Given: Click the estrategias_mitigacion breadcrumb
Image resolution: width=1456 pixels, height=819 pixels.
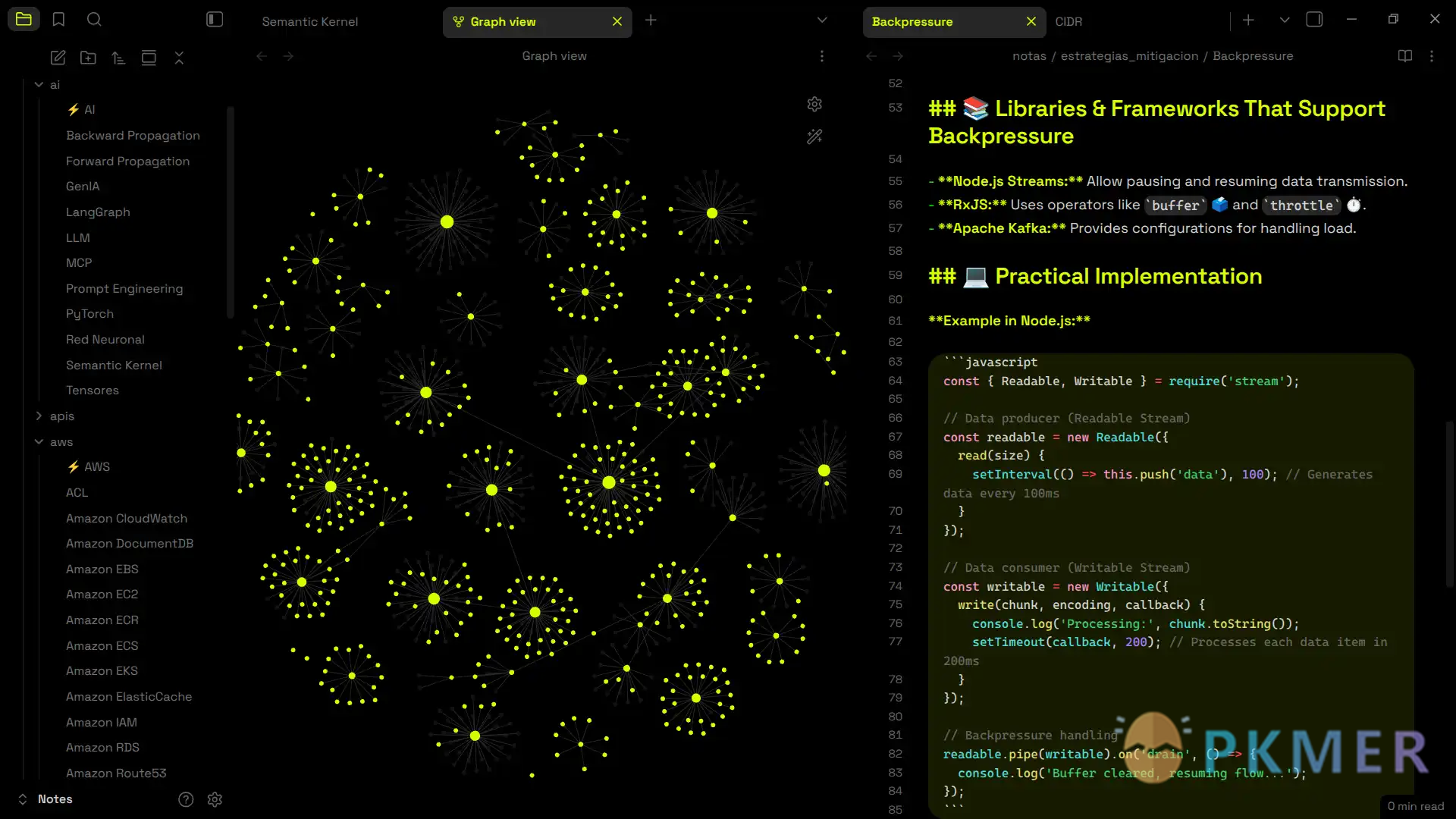Looking at the screenshot, I should pos(1129,56).
